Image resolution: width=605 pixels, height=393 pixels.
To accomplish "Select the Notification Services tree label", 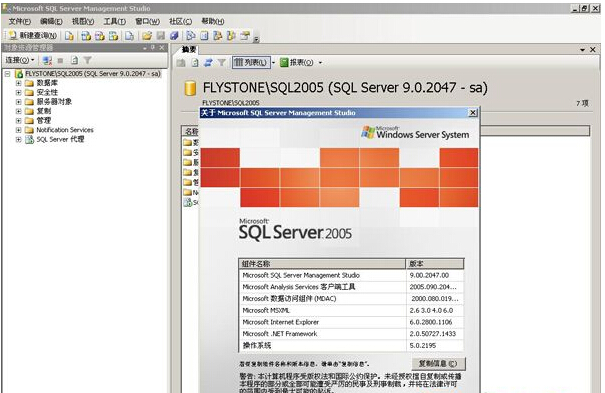I will (x=65, y=130).
